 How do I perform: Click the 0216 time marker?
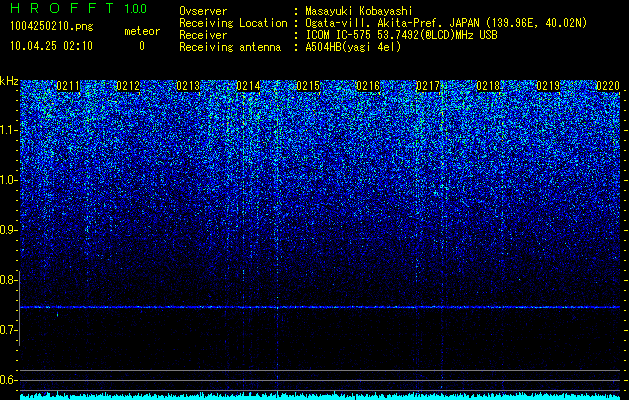tap(368, 86)
